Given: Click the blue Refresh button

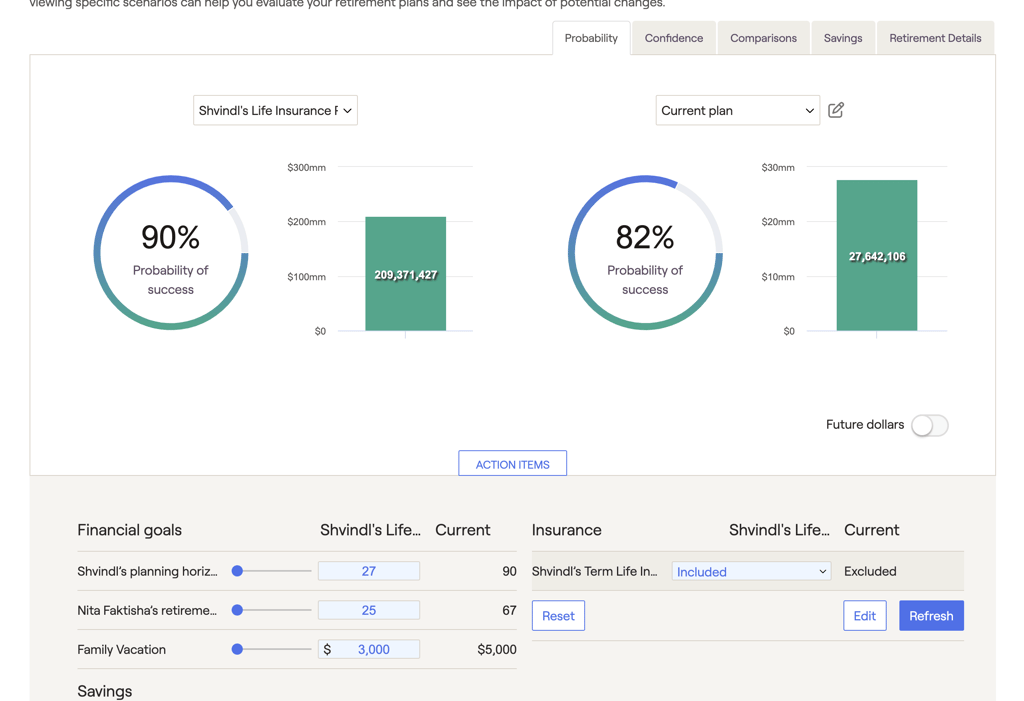Looking at the screenshot, I should pyautogui.click(x=931, y=616).
